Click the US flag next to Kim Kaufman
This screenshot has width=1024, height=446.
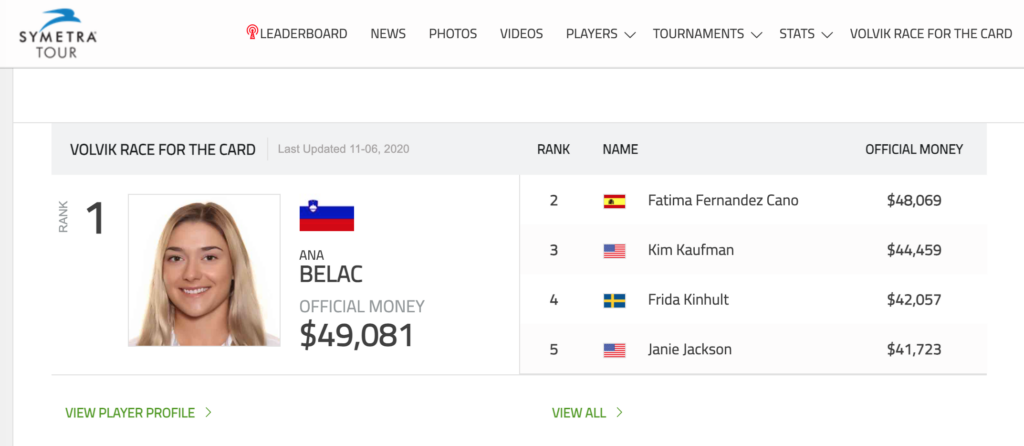pyautogui.click(x=614, y=251)
